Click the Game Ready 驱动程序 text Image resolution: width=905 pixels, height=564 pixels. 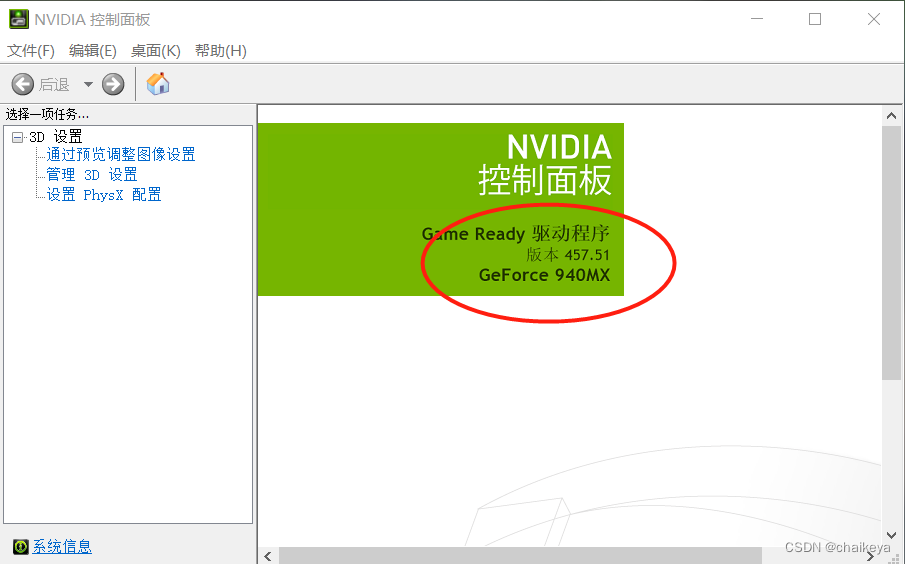tap(516, 234)
